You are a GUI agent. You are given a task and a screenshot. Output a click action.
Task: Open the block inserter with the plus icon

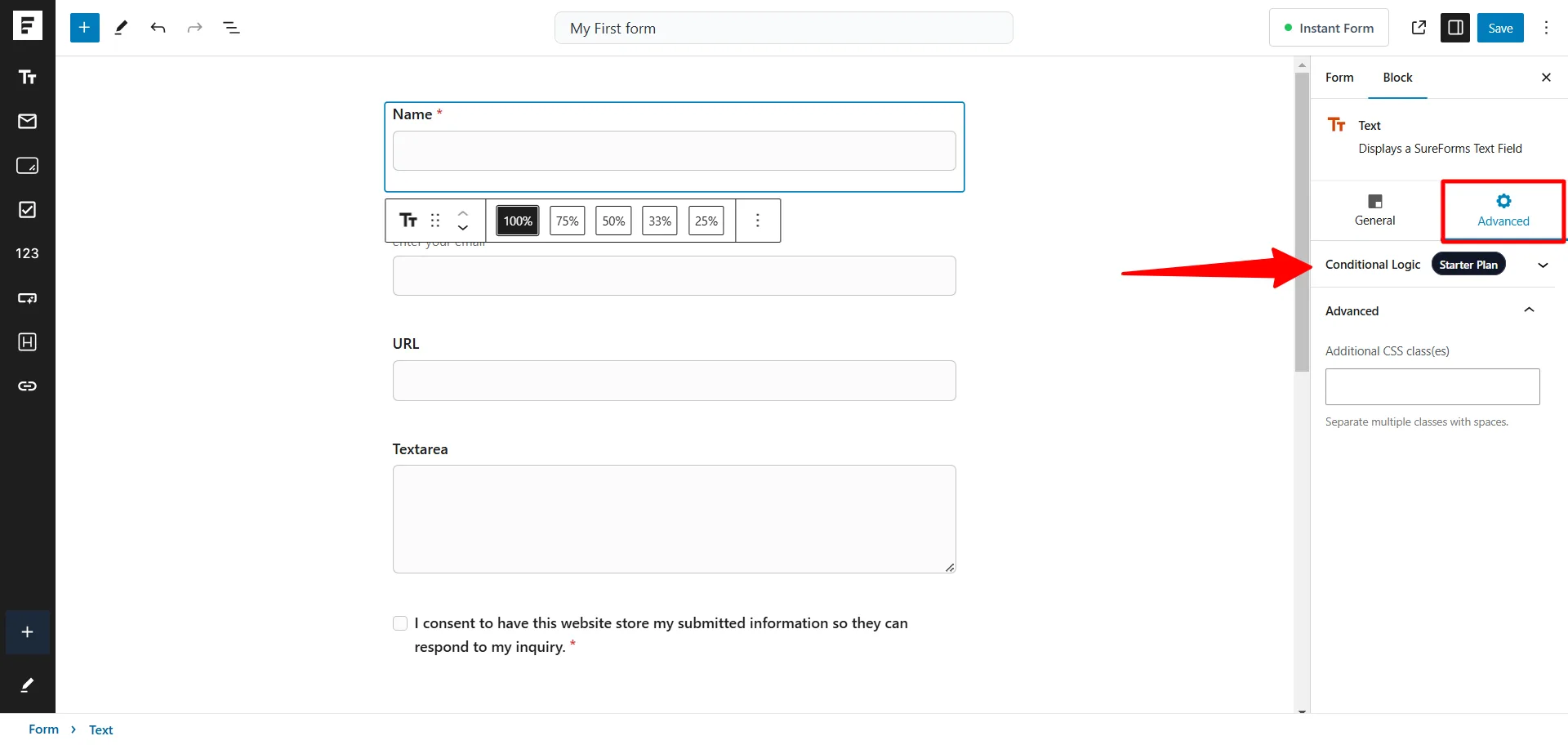click(x=84, y=27)
